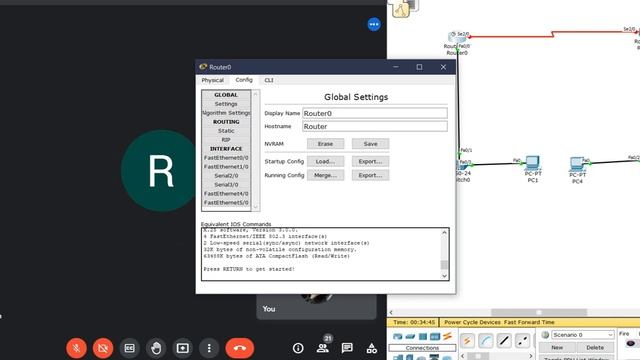640x360 pixels.
Task: Show the participants list icon
Action: tap(322, 348)
